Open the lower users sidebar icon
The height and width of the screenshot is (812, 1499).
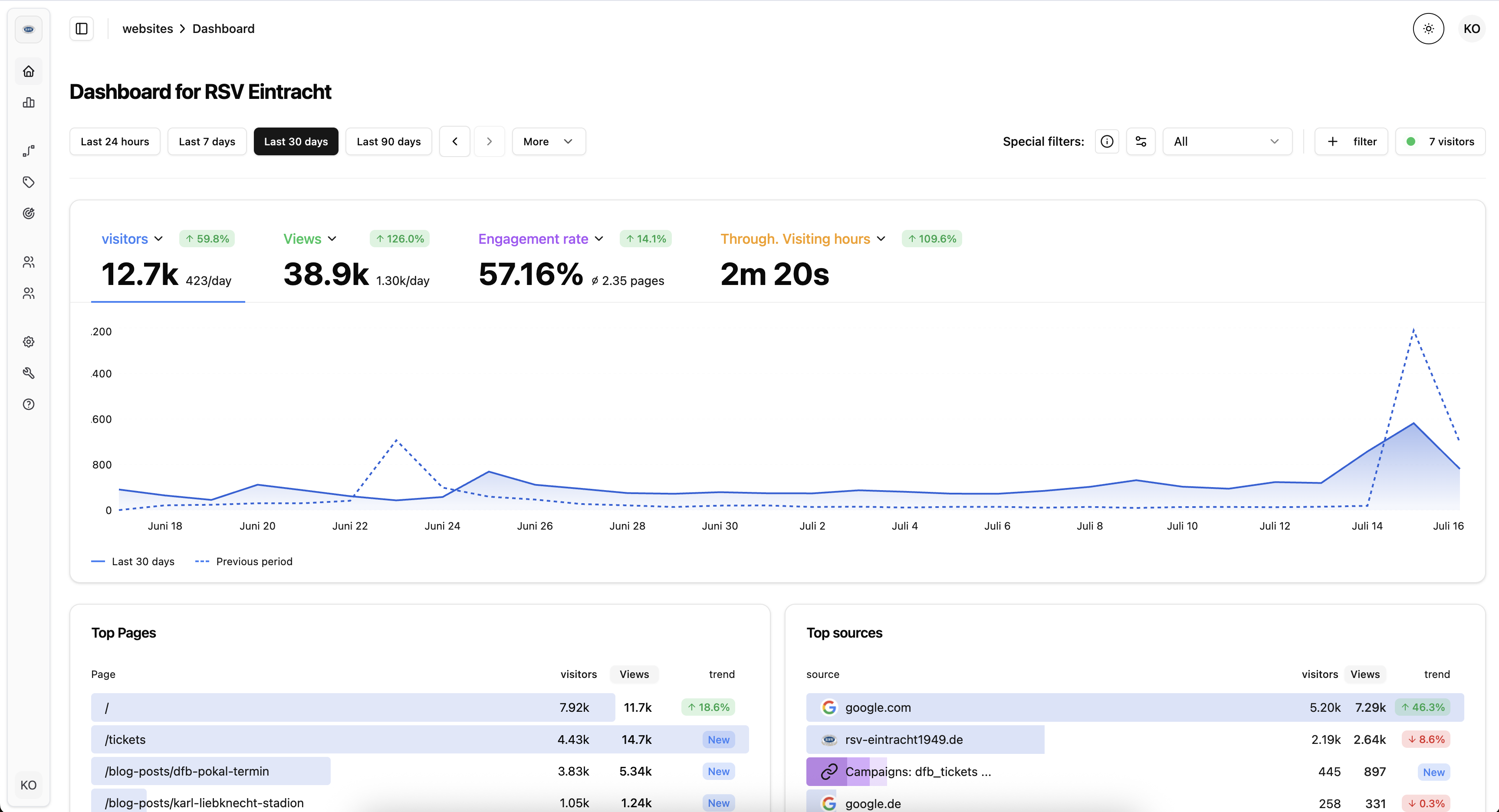pos(29,293)
